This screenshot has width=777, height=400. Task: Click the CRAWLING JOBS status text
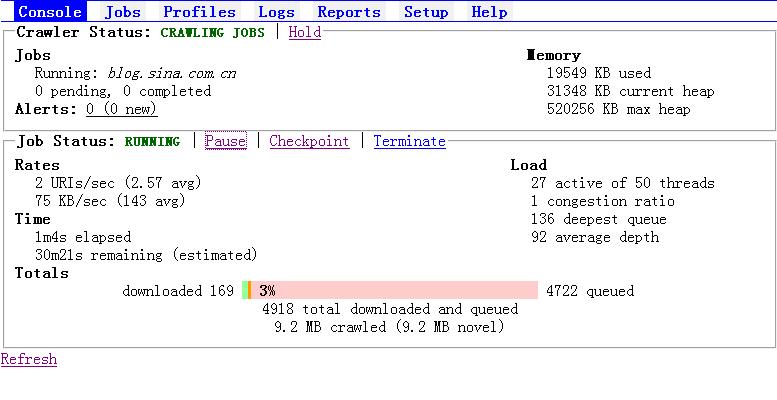coord(213,33)
